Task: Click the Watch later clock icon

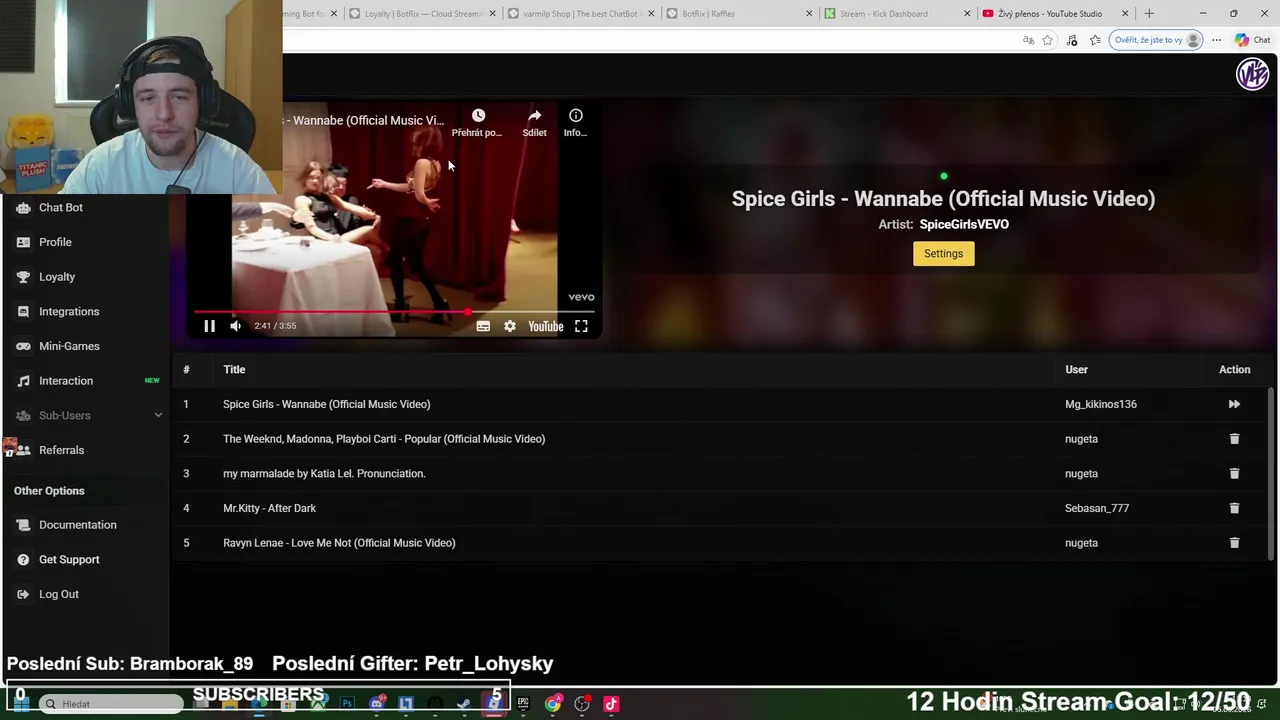Action: (x=478, y=116)
